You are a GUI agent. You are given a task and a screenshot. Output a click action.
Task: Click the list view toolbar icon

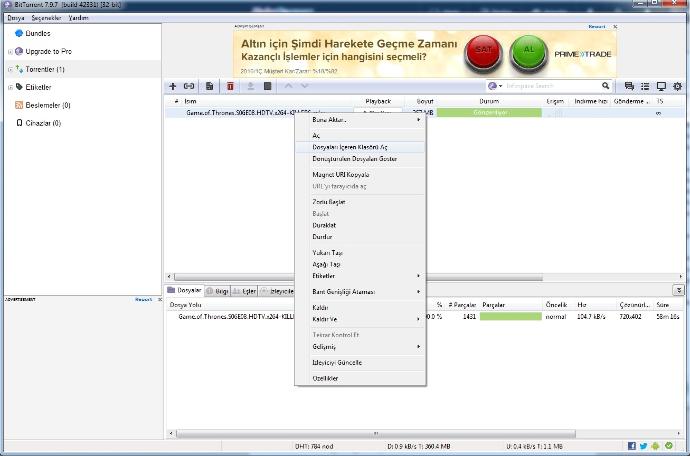tap(645, 86)
